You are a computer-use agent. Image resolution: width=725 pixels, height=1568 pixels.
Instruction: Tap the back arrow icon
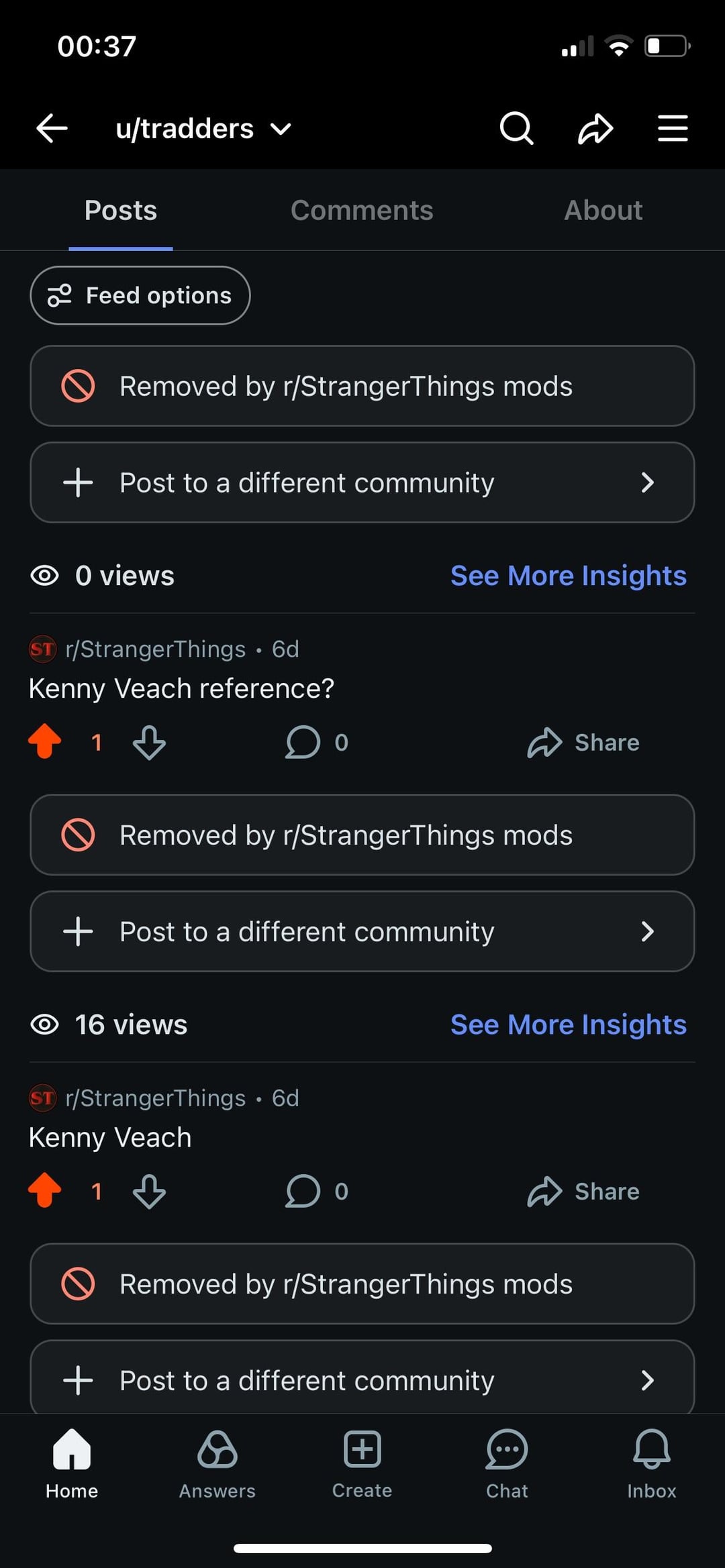[52, 128]
